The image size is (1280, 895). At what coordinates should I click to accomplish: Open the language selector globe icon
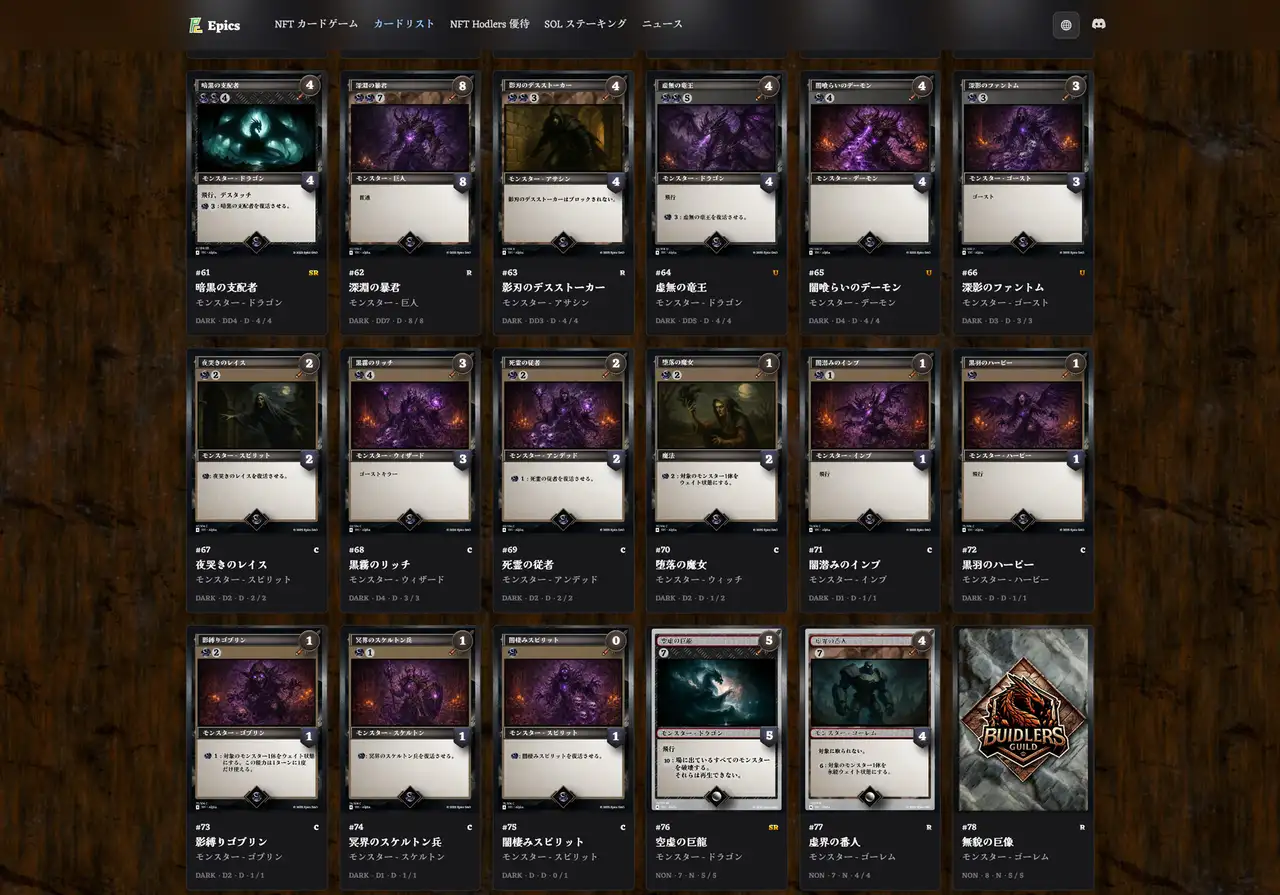pos(1065,25)
